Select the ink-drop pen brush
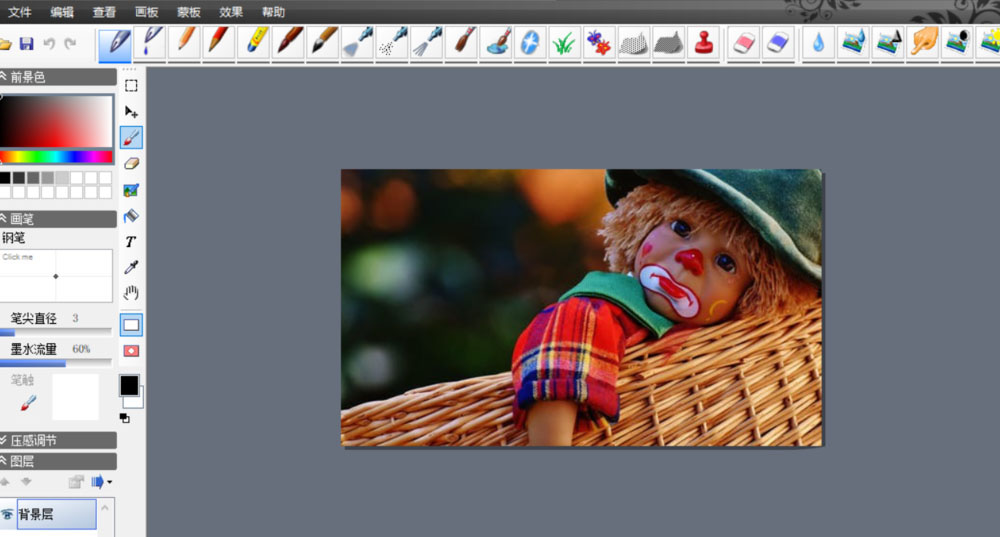Screen dimensions: 1000x537 tap(151, 43)
